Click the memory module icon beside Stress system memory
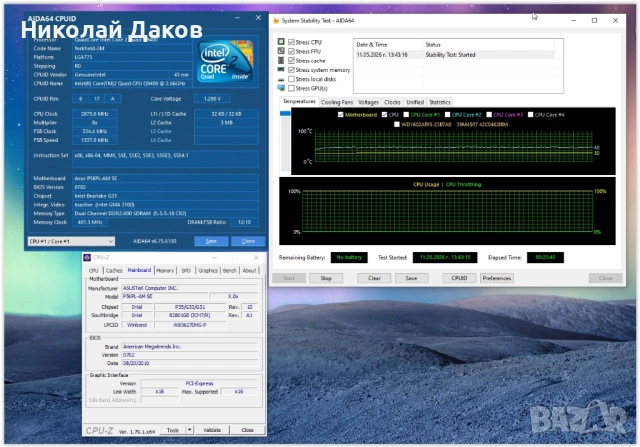Viewport: 640px width, 447px height. pyautogui.click(x=281, y=69)
